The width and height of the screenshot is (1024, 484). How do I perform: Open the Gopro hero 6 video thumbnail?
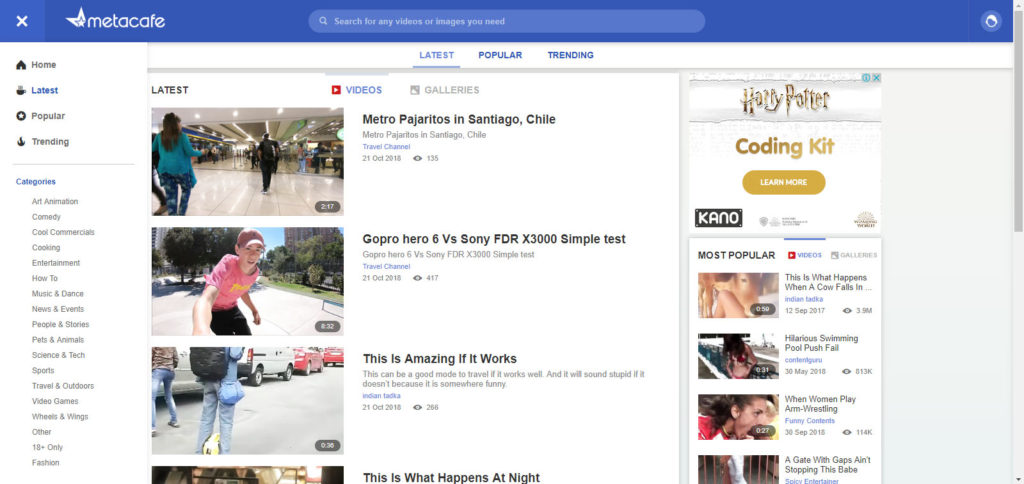click(x=248, y=281)
